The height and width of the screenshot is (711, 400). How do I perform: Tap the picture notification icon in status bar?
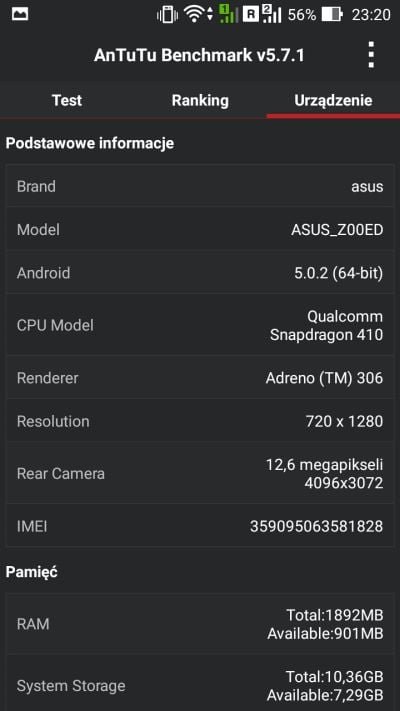click(x=20, y=15)
